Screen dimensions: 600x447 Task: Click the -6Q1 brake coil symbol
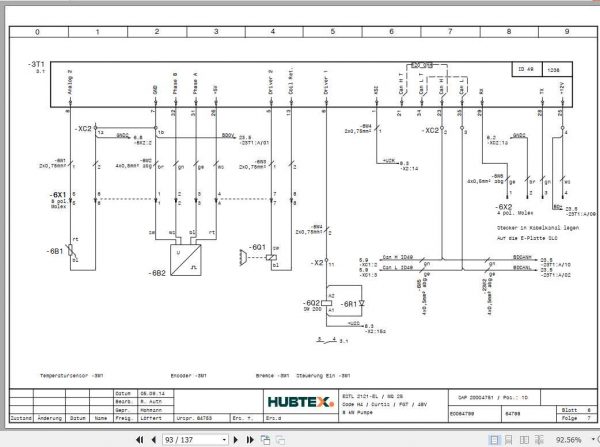click(x=271, y=257)
